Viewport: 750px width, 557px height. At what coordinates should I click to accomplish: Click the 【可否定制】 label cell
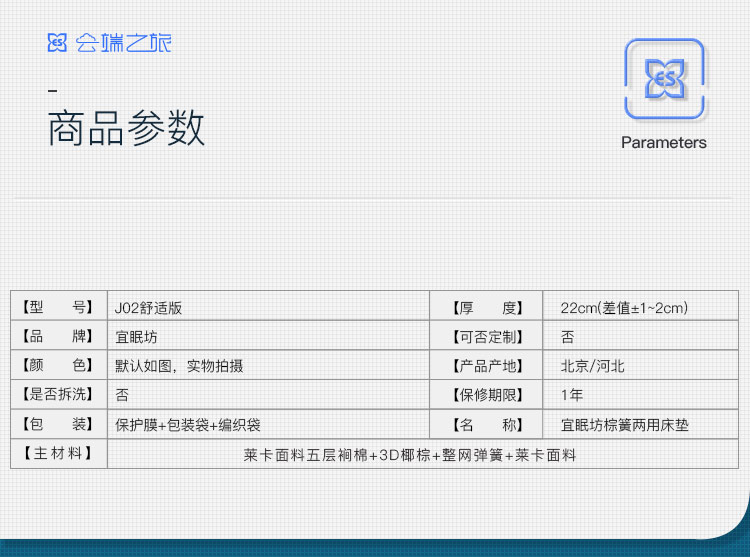[485, 337]
